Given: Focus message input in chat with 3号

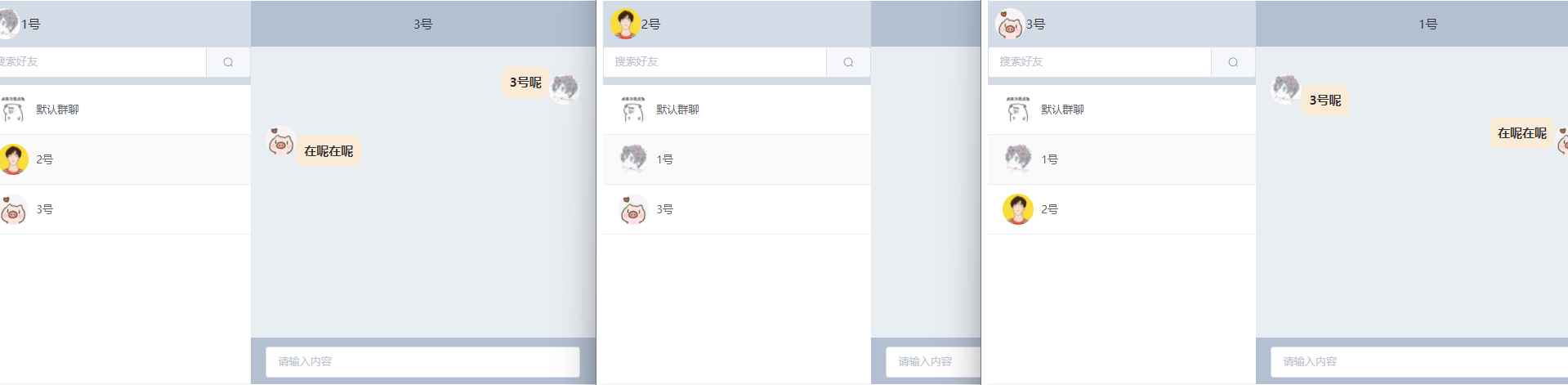Looking at the screenshot, I should pos(422,361).
